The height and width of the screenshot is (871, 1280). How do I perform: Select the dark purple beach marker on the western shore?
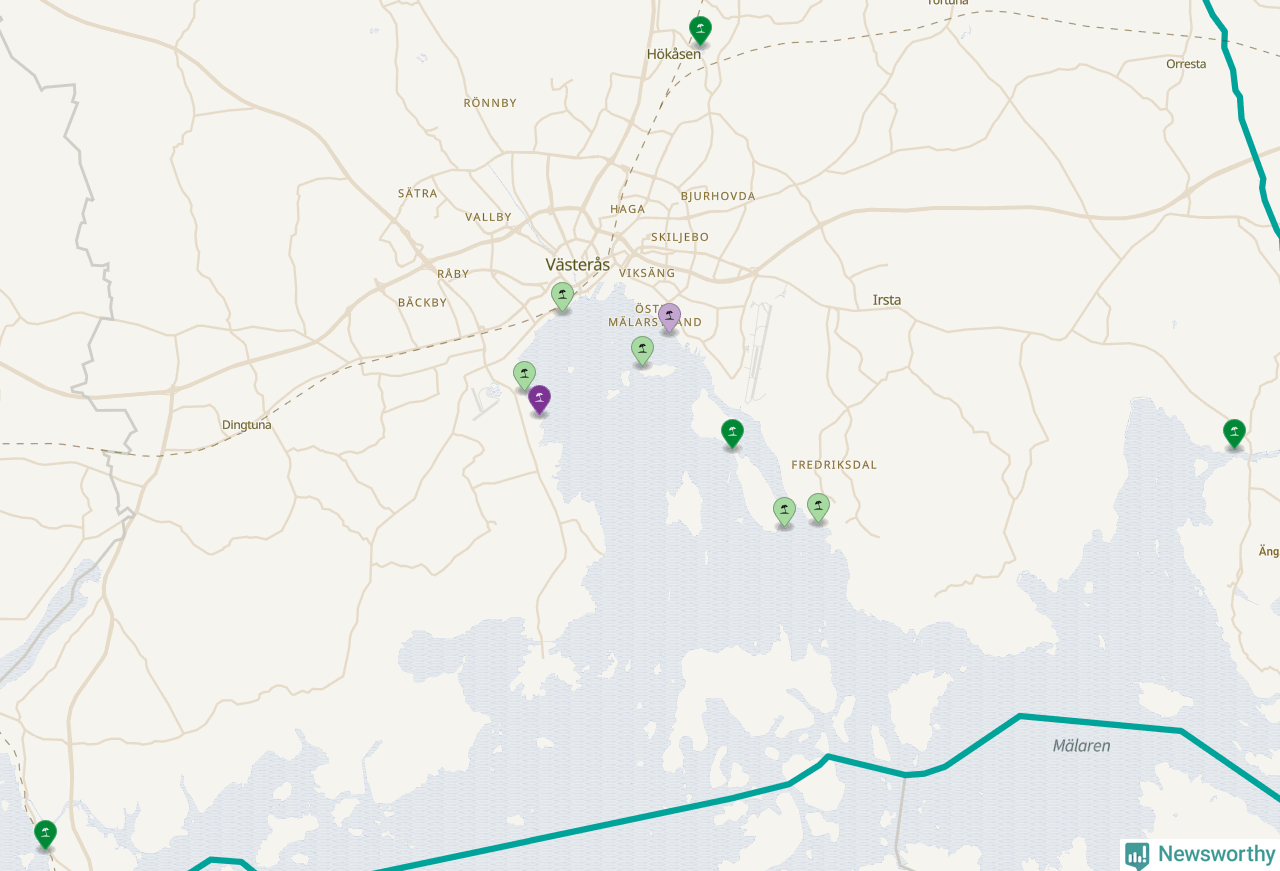540,400
